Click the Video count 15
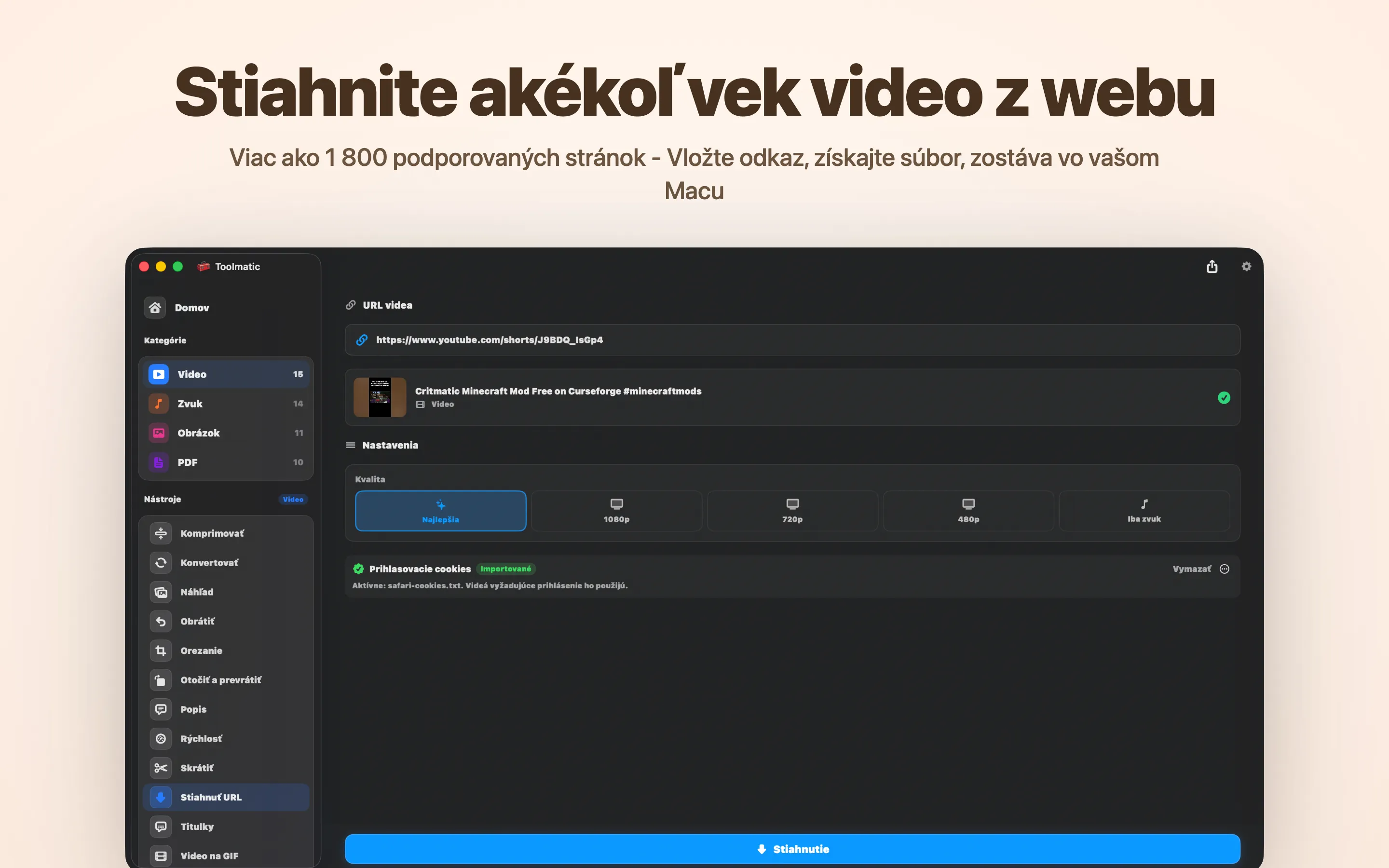The height and width of the screenshot is (868, 1389). [298, 374]
